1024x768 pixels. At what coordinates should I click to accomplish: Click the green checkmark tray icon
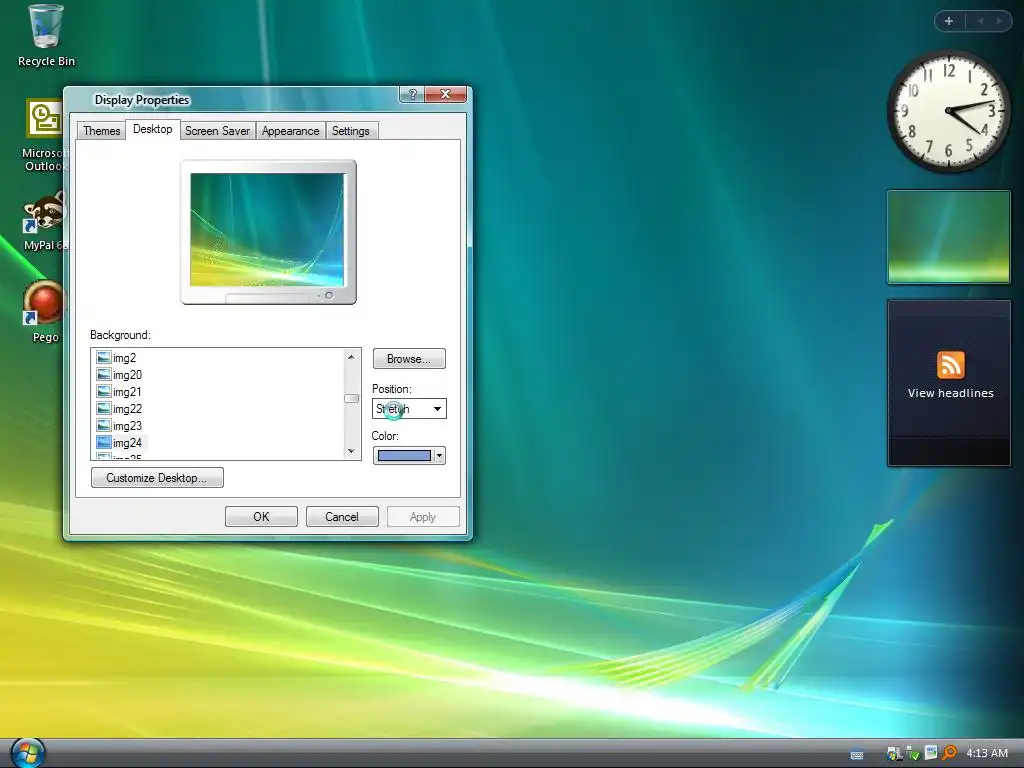[913, 754]
